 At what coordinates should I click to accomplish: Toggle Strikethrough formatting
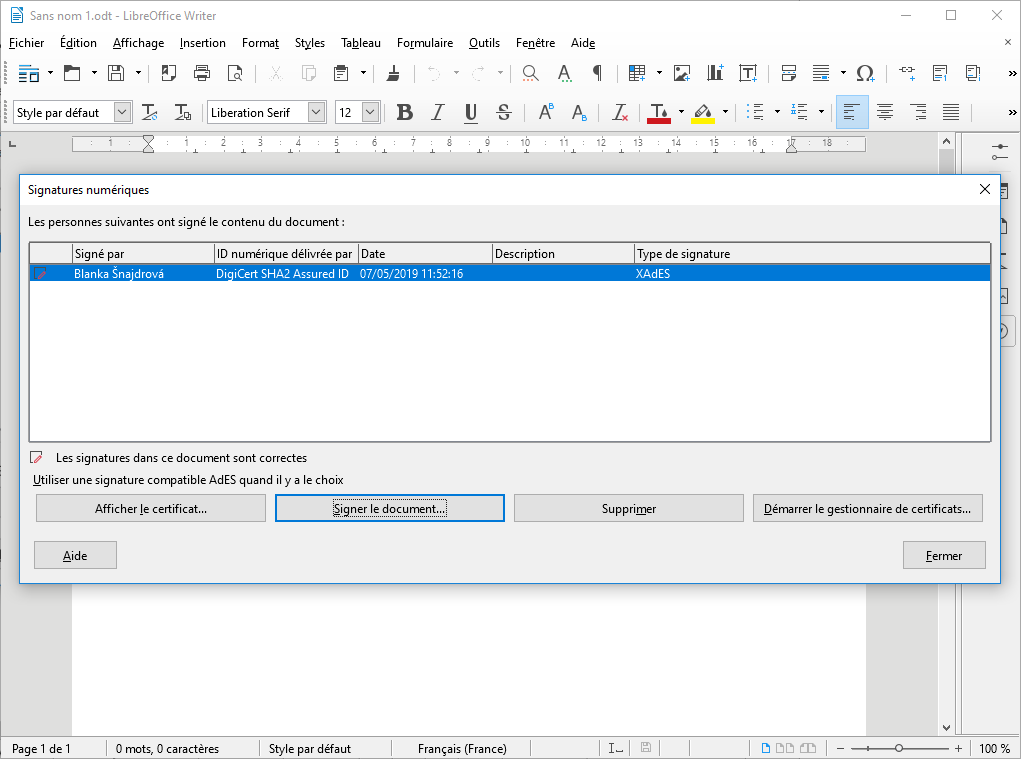point(504,112)
